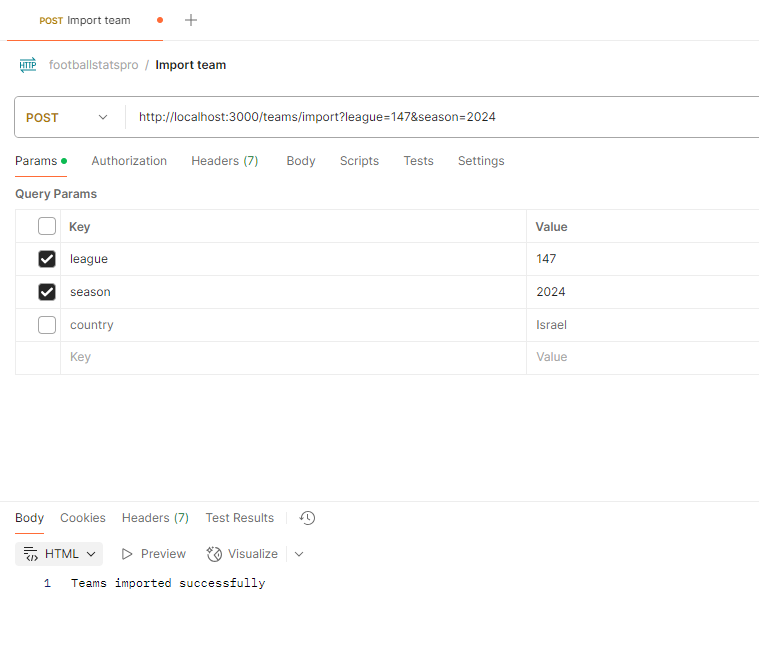Enable the country query parameter
This screenshot has height=672, width=759.
(x=47, y=325)
